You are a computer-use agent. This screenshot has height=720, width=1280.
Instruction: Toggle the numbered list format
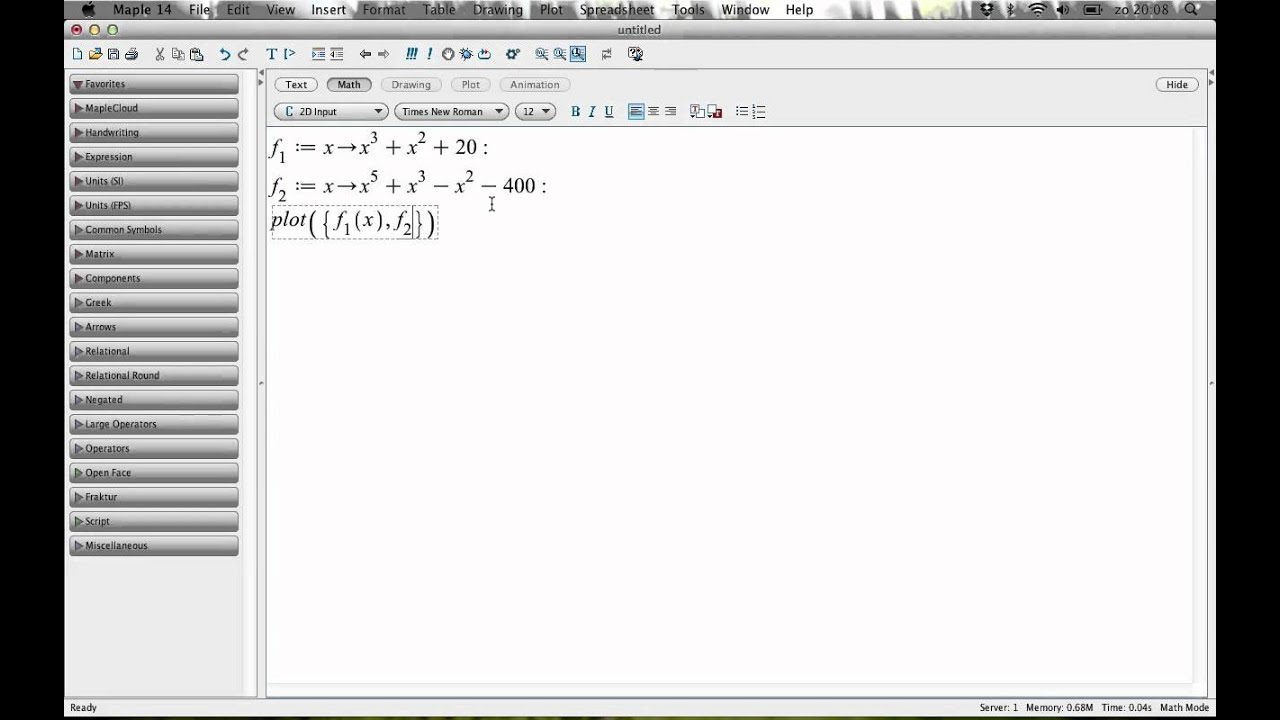point(759,112)
